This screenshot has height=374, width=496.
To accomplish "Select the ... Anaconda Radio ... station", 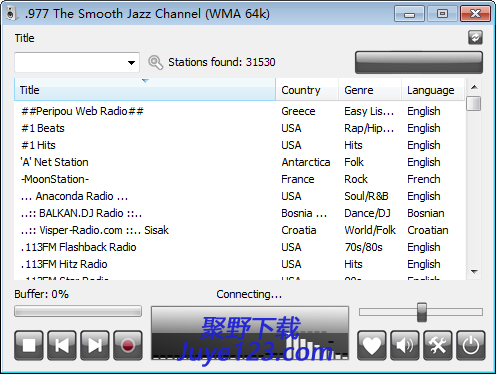I will [x=239, y=196].
